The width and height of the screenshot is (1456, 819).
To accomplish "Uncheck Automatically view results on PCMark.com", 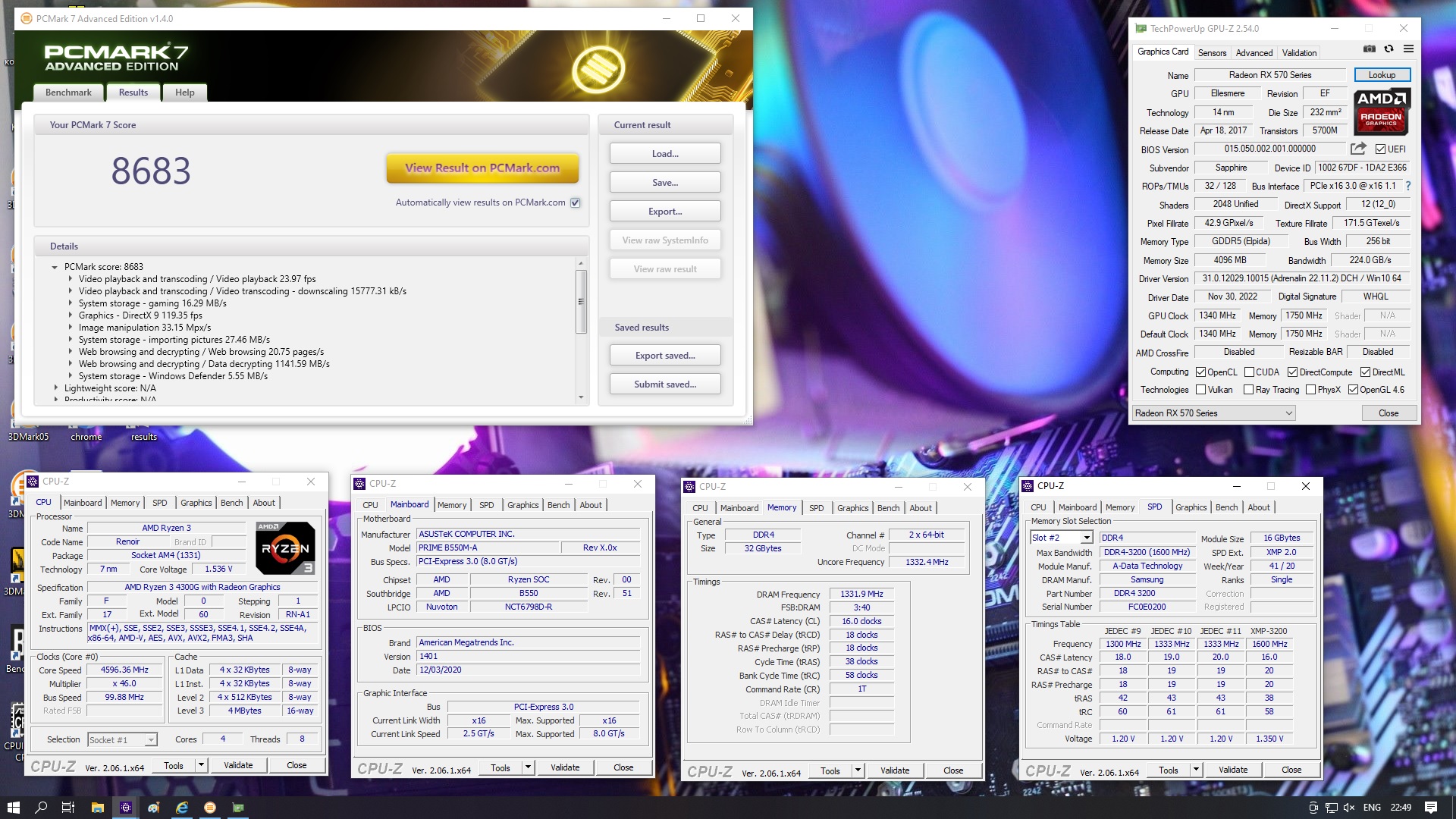I will tap(576, 202).
